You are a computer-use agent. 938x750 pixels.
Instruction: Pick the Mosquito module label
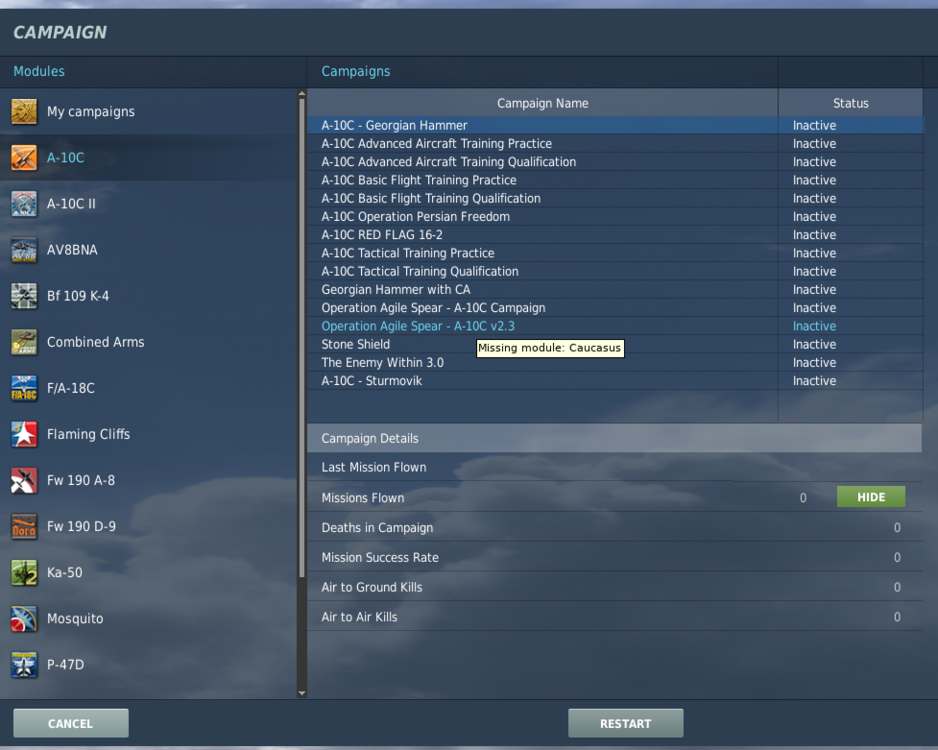(x=75, y=618)
